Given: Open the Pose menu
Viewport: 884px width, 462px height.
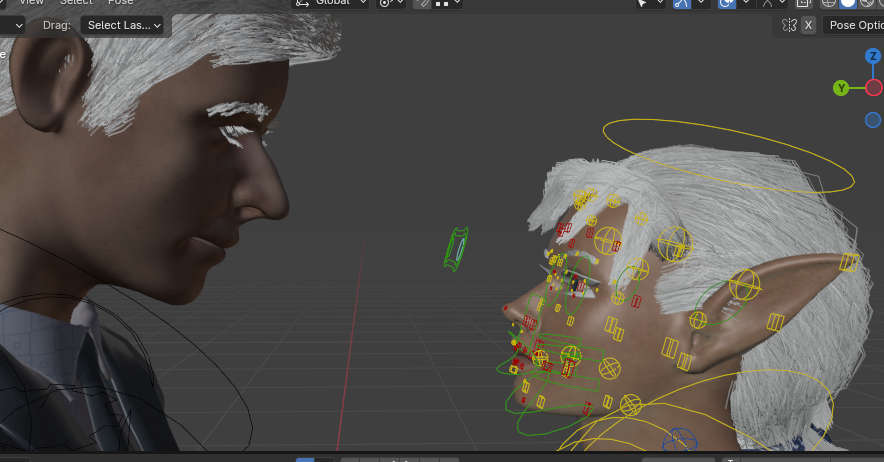Looking at the screenshot, I should click(120, 3).
